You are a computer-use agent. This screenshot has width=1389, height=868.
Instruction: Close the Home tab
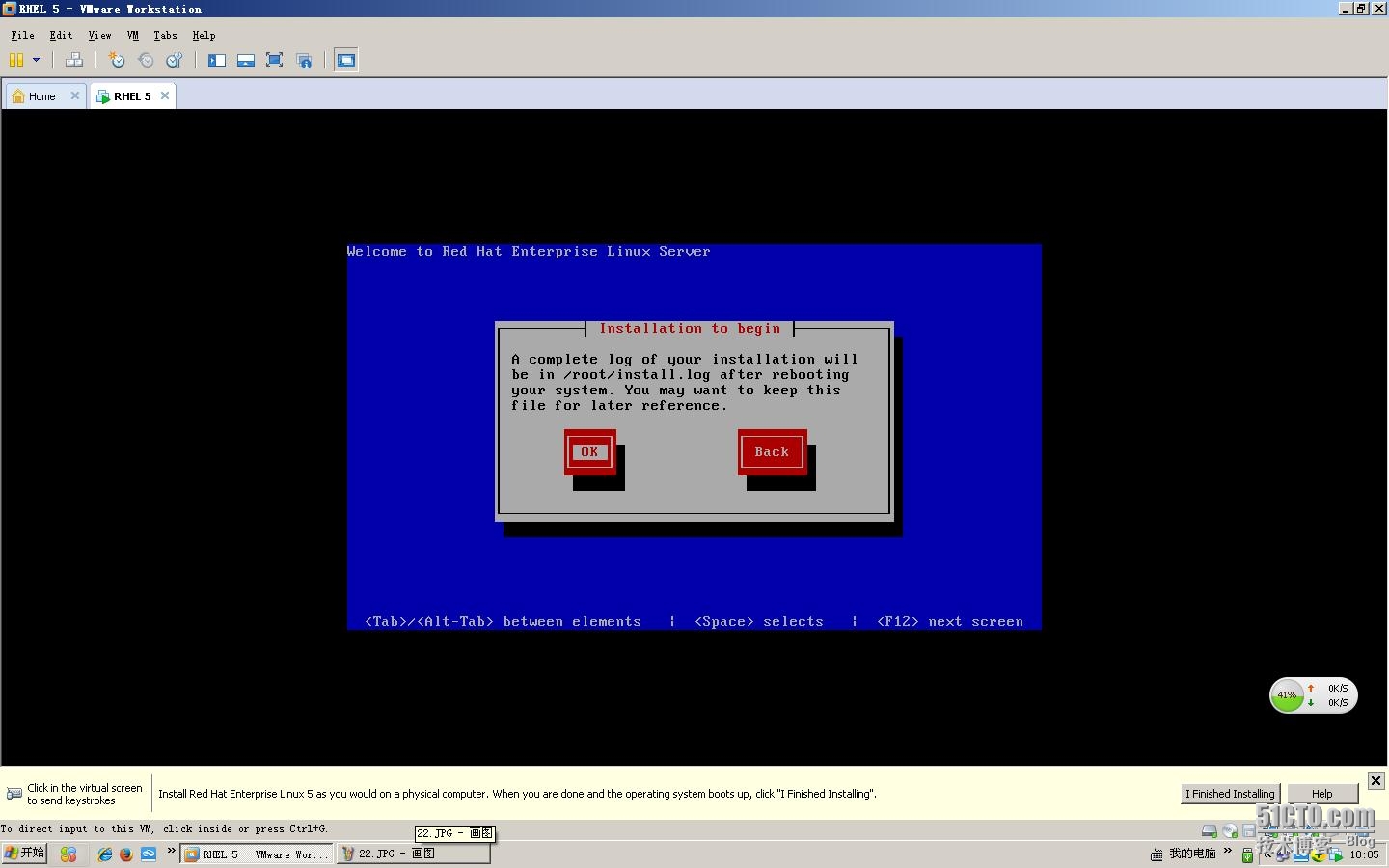(x=75, y=95)
